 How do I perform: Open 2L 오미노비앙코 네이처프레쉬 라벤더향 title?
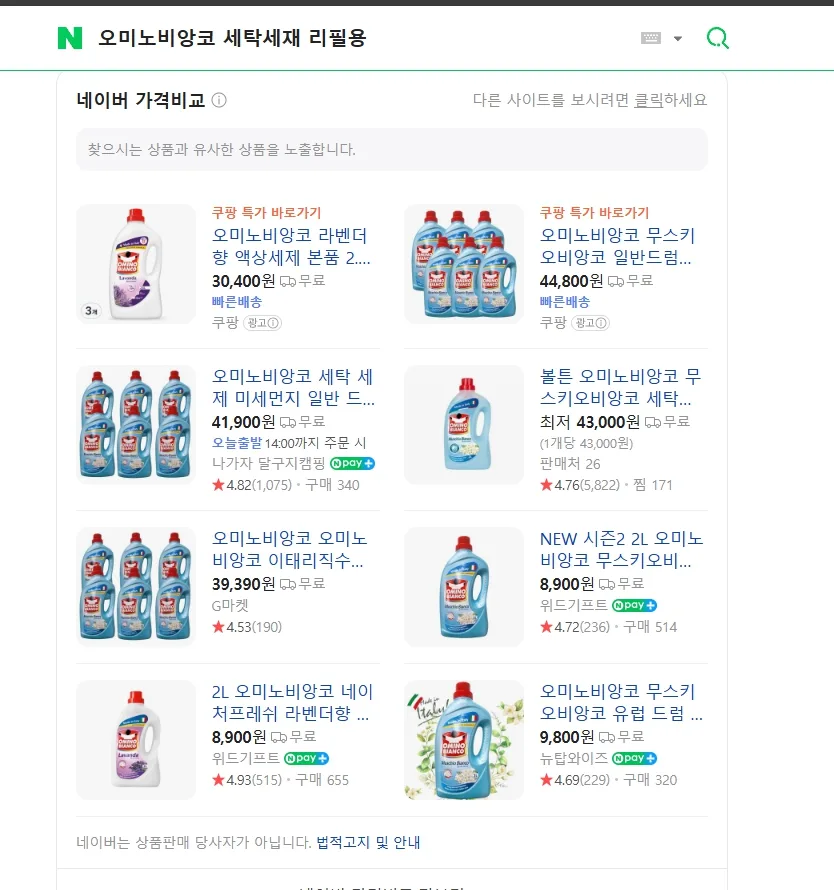coord(292,702)
